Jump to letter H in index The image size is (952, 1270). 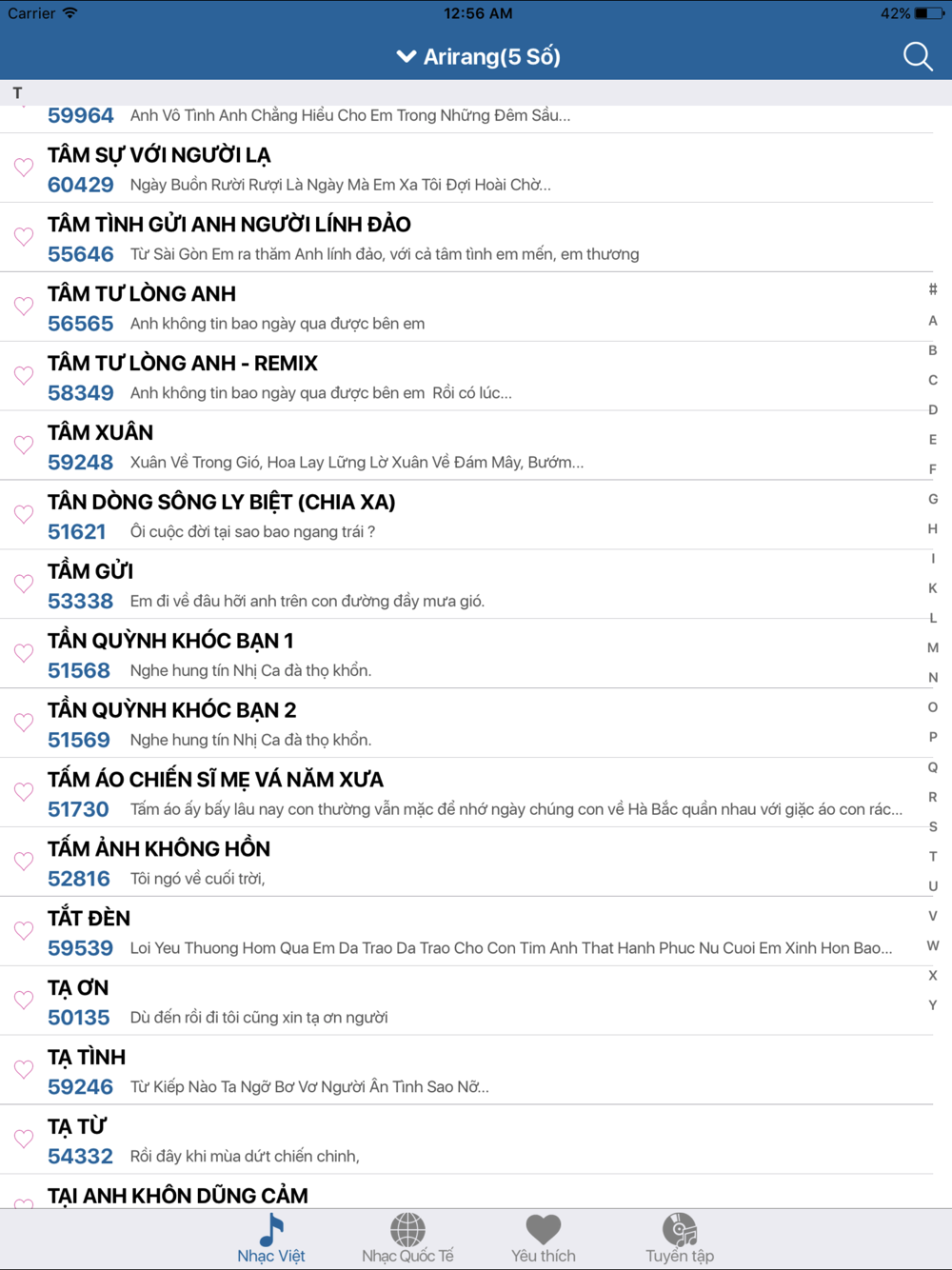click(x=933, y=528)
